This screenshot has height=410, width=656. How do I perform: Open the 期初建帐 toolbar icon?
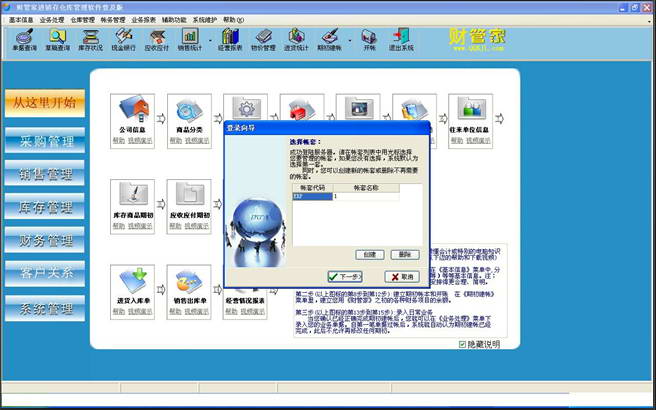tap(329, 40)
